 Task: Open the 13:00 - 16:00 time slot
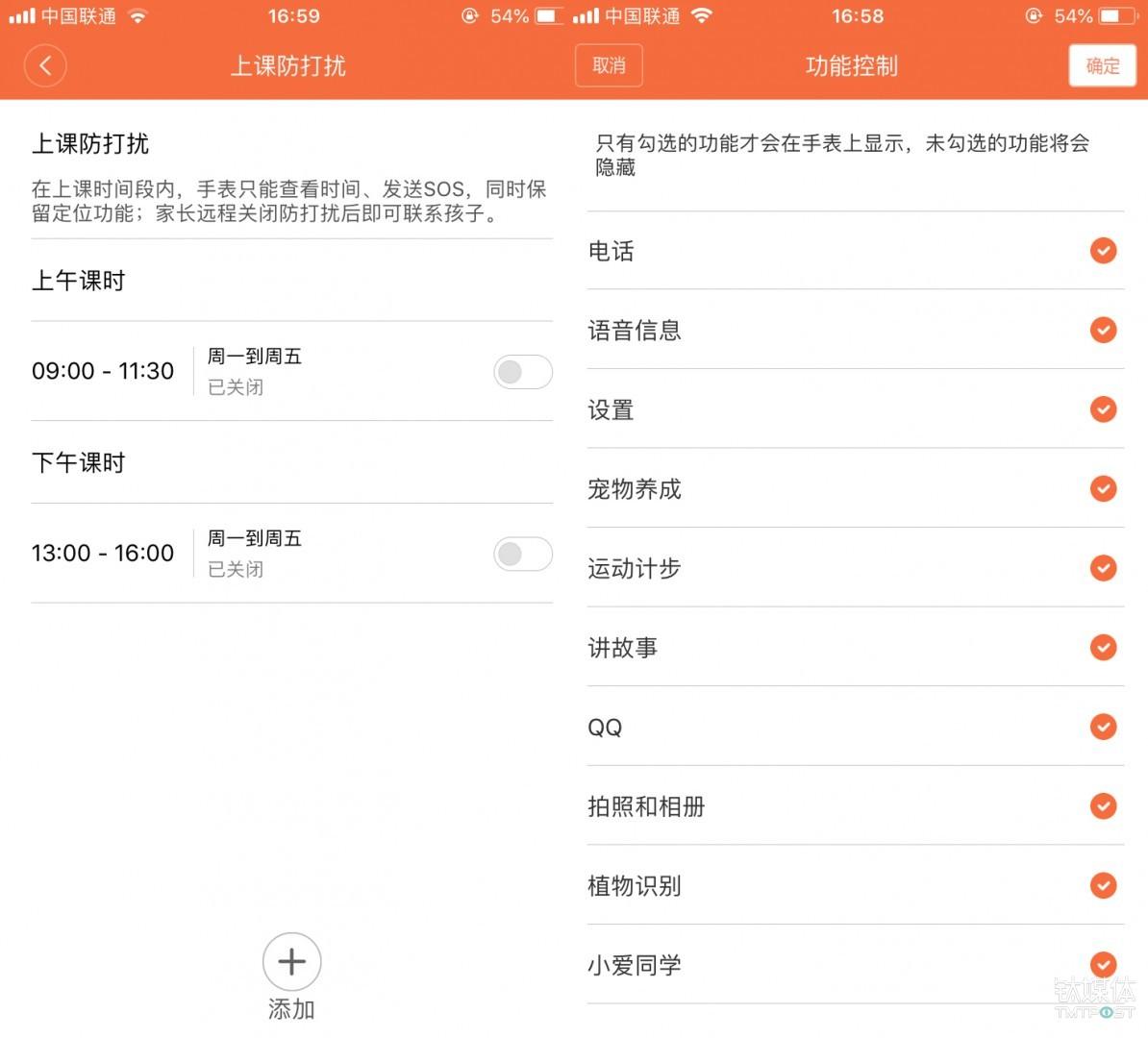point(103,554)
